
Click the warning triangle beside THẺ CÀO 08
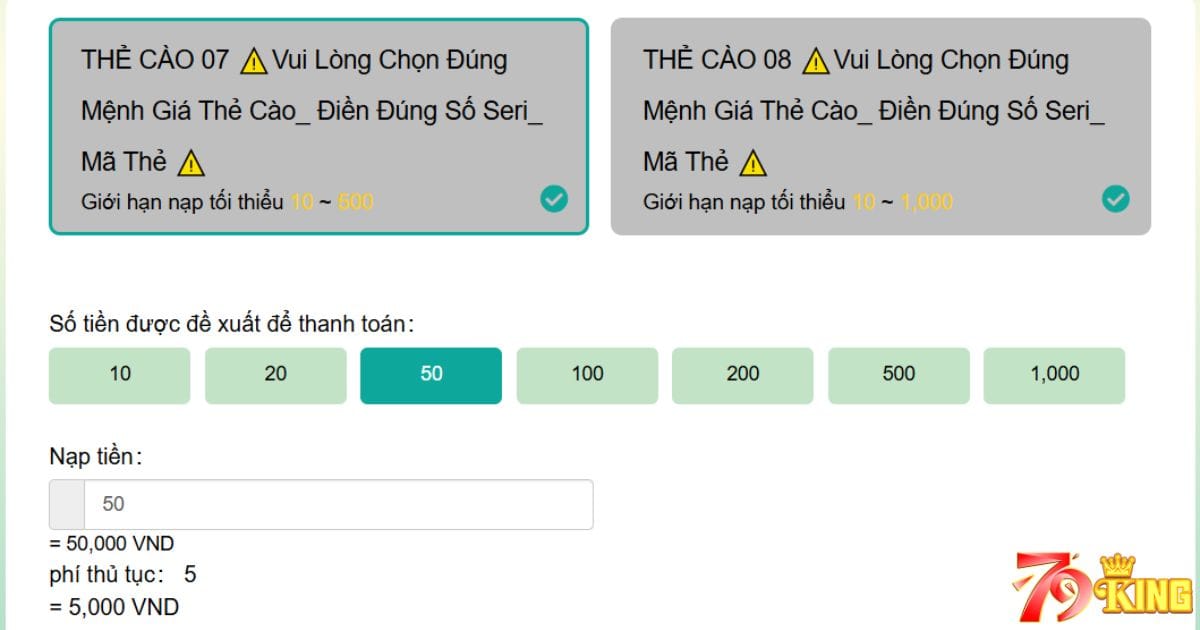(x=816, y=60)
